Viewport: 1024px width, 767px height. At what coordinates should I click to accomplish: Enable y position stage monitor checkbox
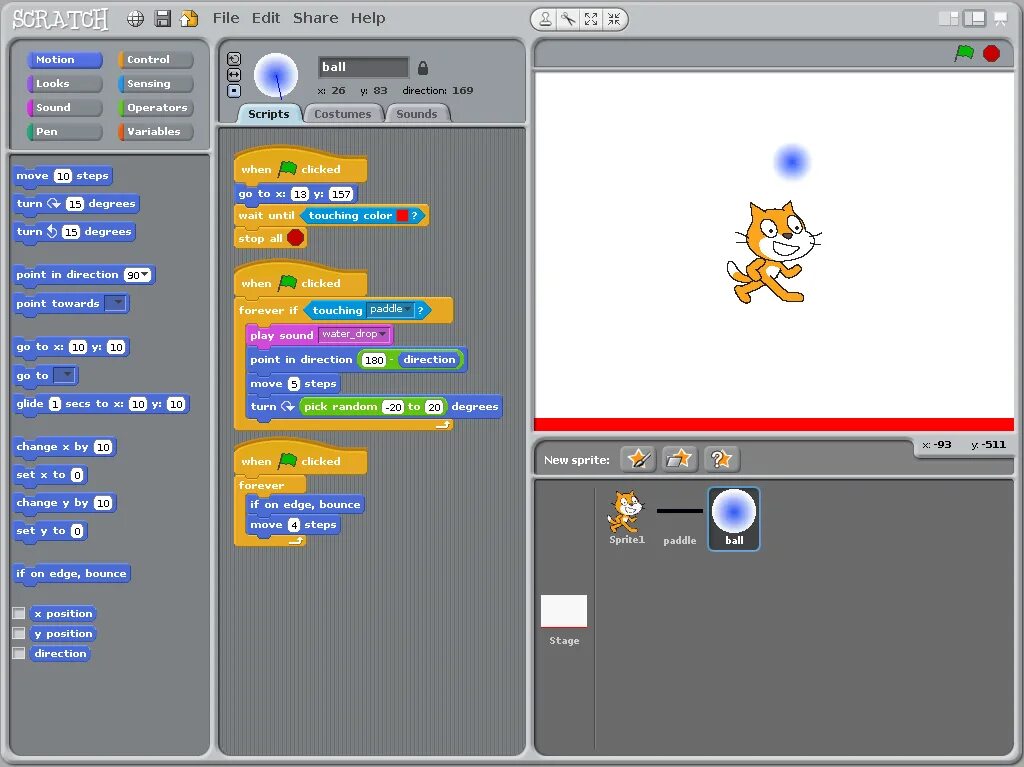19,633
